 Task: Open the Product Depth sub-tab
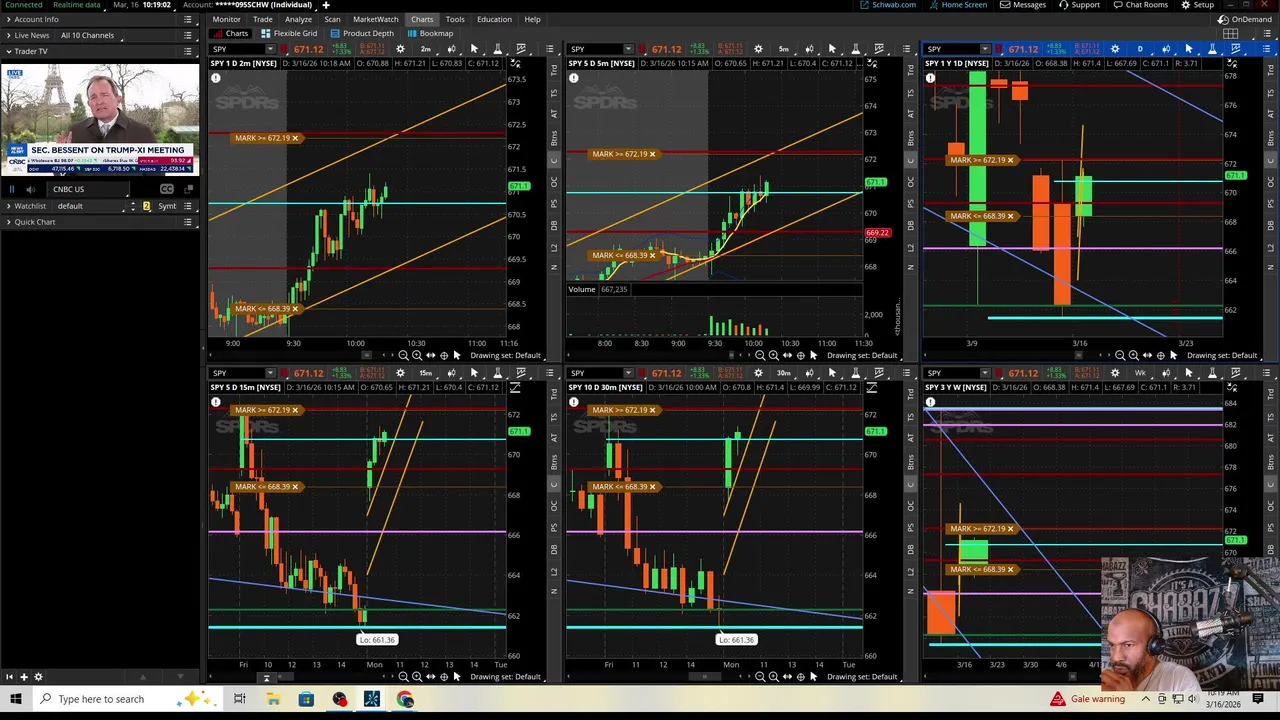361,33
